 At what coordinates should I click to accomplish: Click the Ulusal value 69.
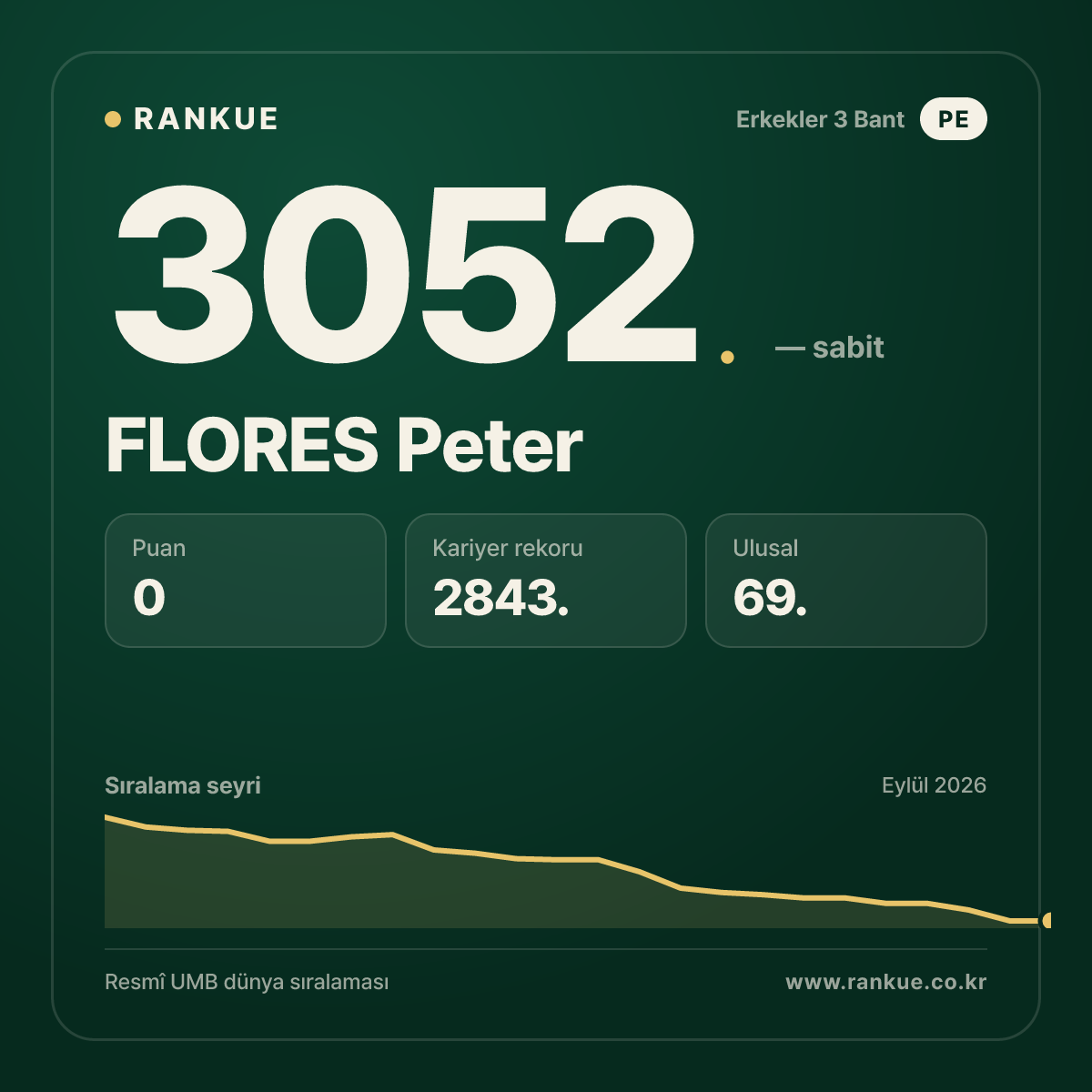point(770,598)
